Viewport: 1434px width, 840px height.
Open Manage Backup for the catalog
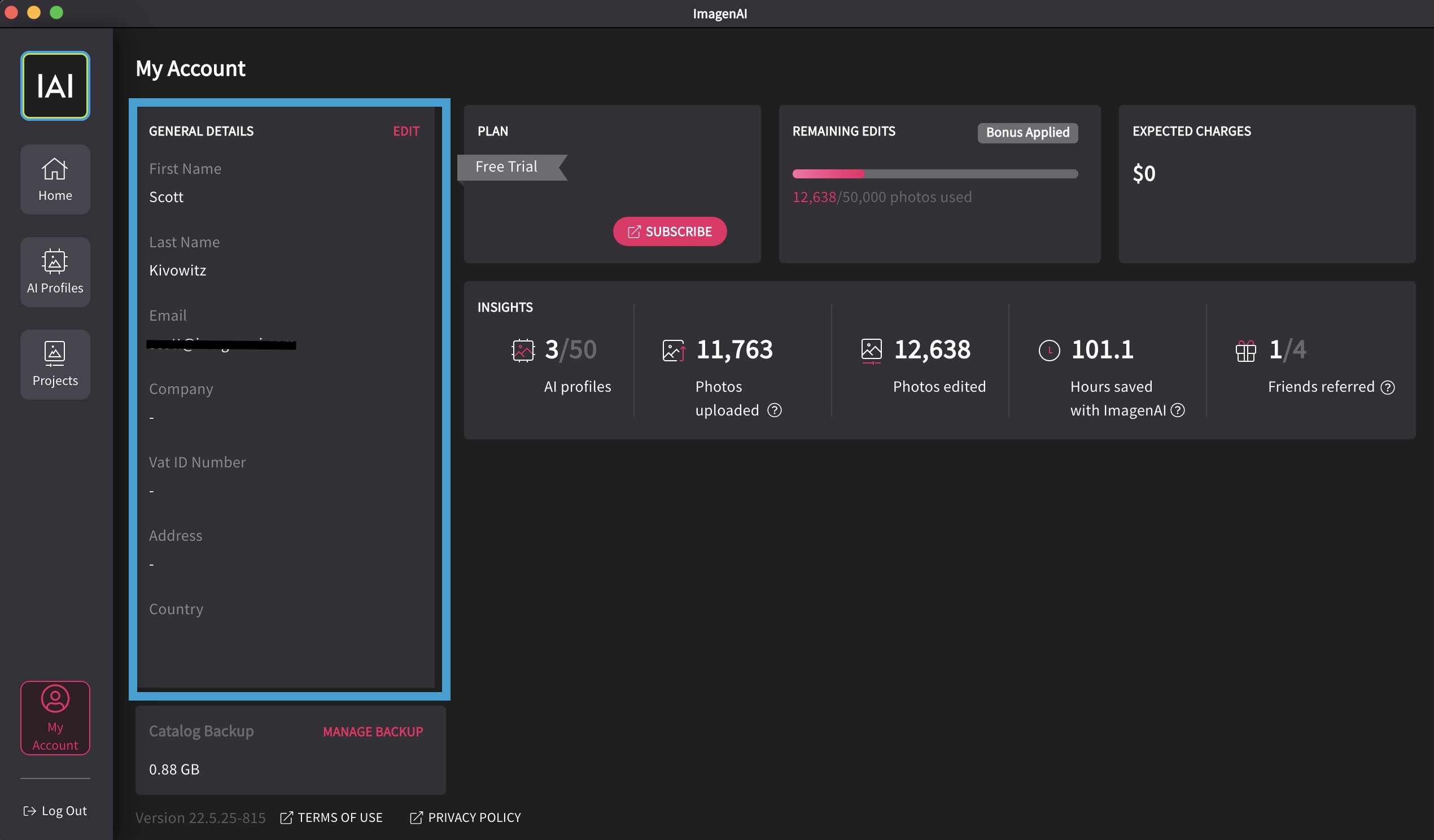373,731
